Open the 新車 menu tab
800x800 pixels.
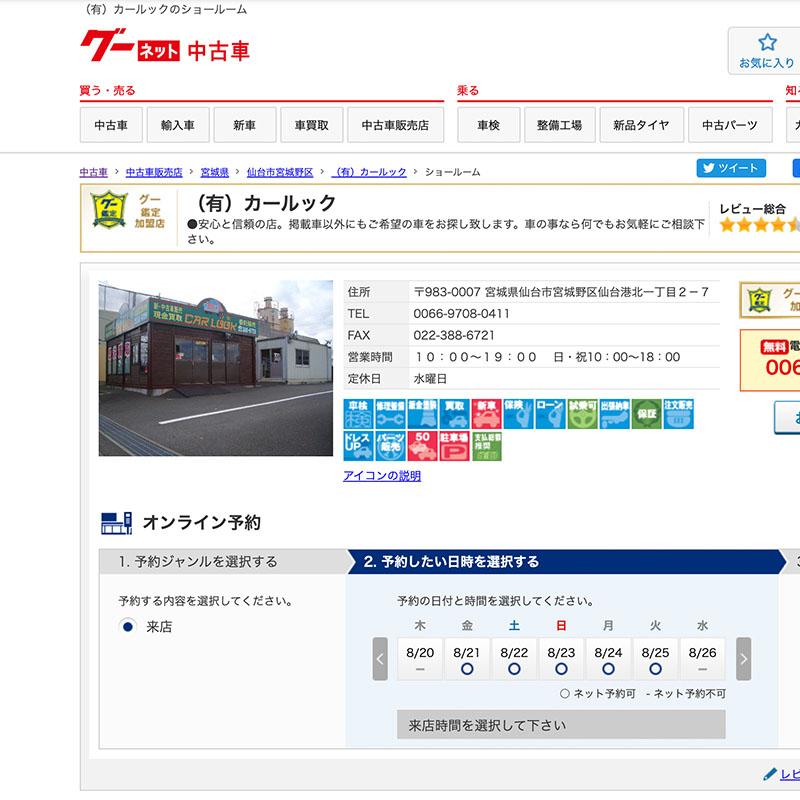coord(245,125)
